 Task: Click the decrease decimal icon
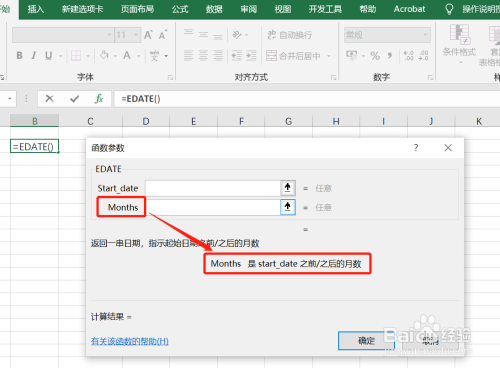pyautogui.click(x=423, y=55)
